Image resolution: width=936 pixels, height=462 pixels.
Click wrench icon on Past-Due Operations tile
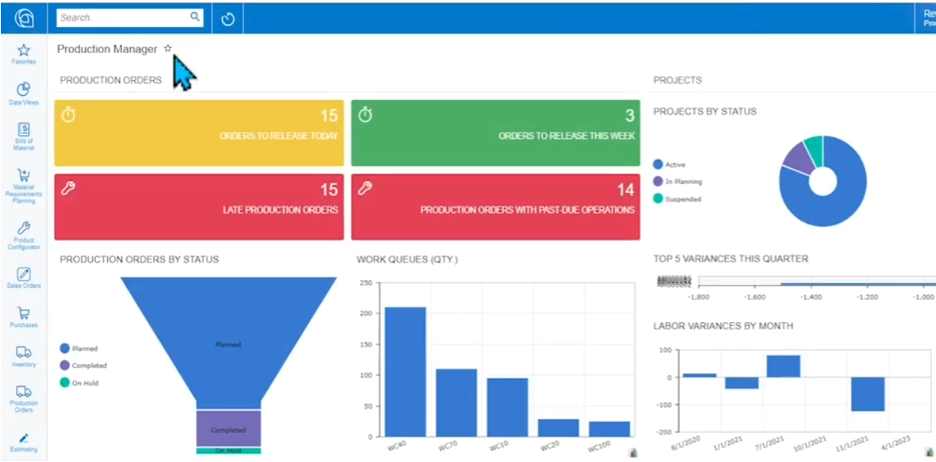point(365,189)
